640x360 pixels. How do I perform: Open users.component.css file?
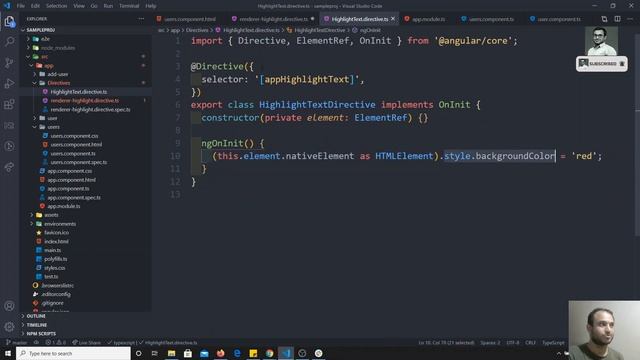coord(74,136)
